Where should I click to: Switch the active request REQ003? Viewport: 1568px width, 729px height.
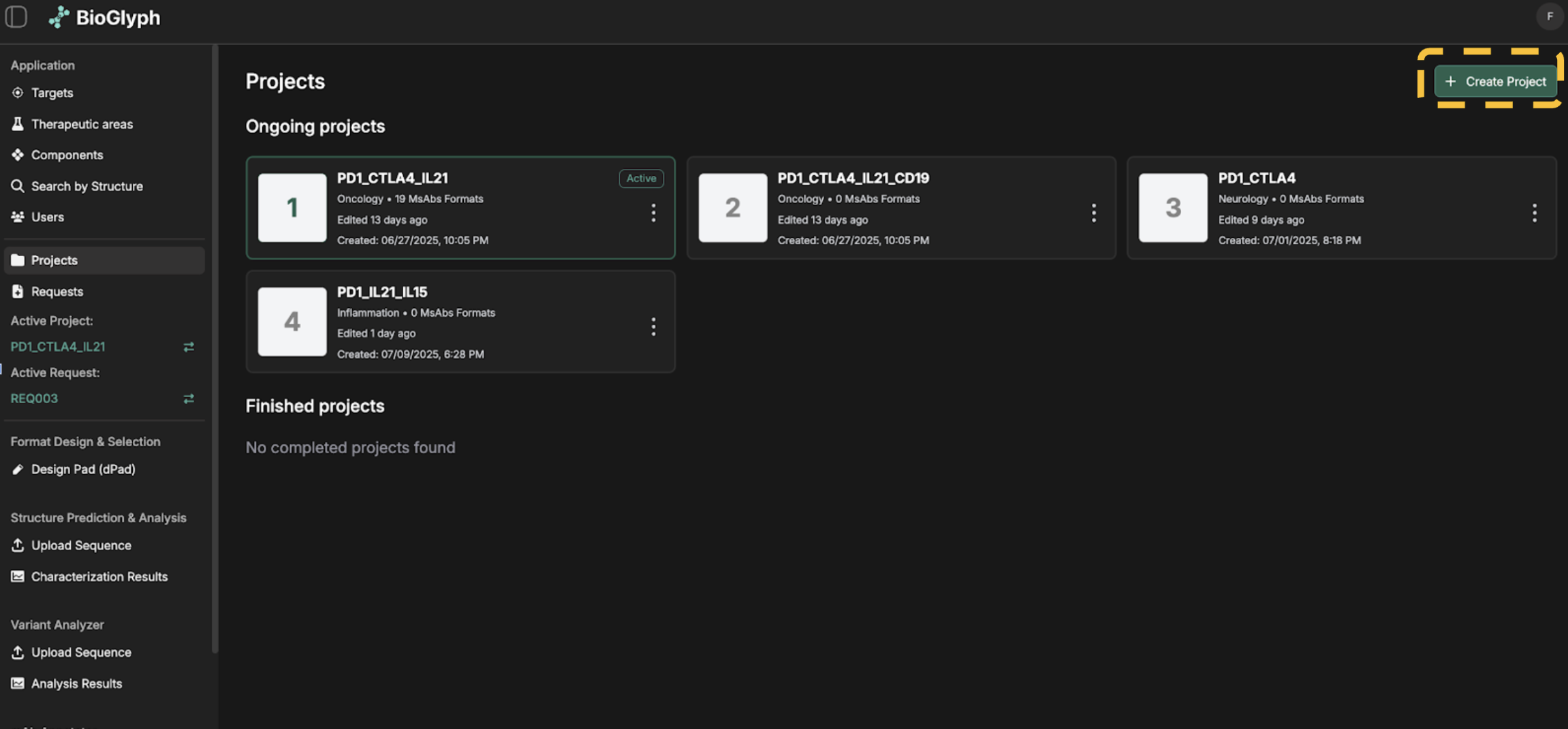click(x=189, y=399)
